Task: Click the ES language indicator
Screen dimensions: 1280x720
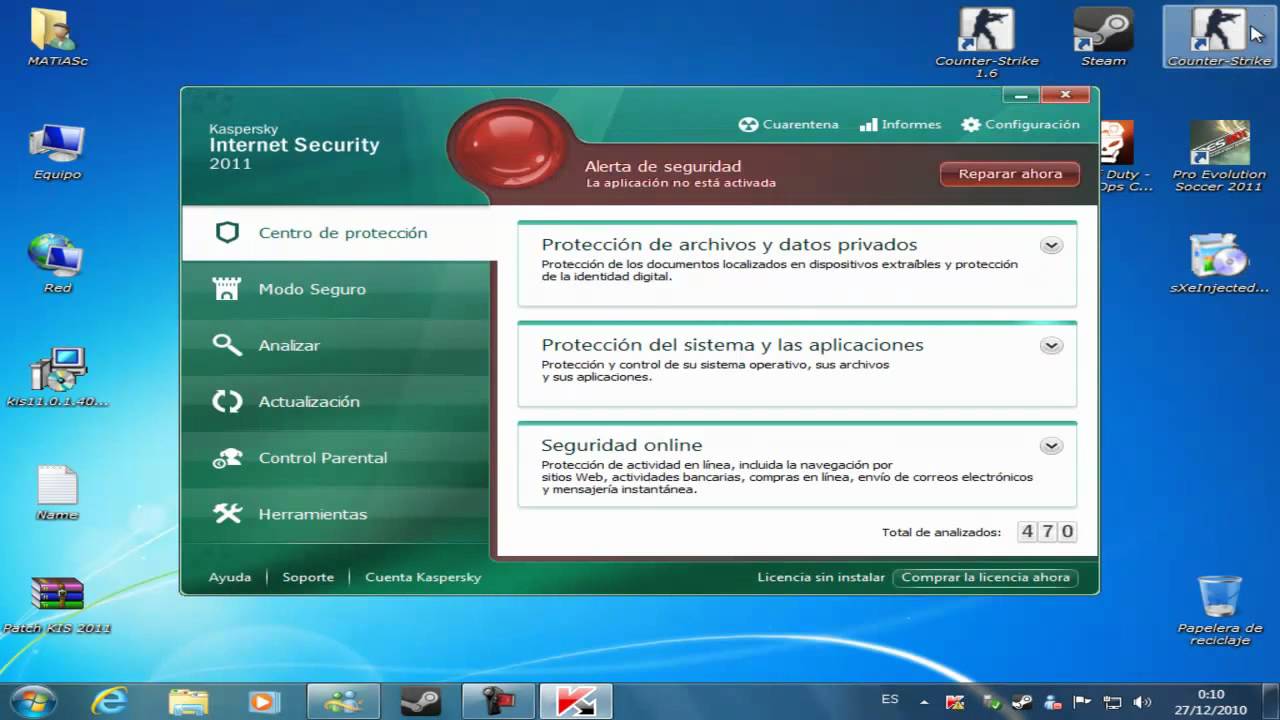Action: [x=889, y=700]
